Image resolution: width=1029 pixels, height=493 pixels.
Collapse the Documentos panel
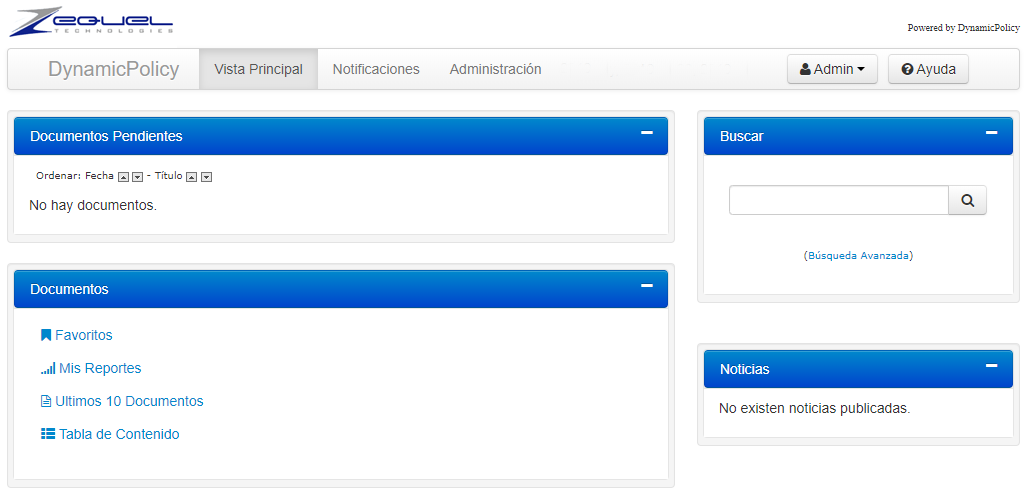646,286
